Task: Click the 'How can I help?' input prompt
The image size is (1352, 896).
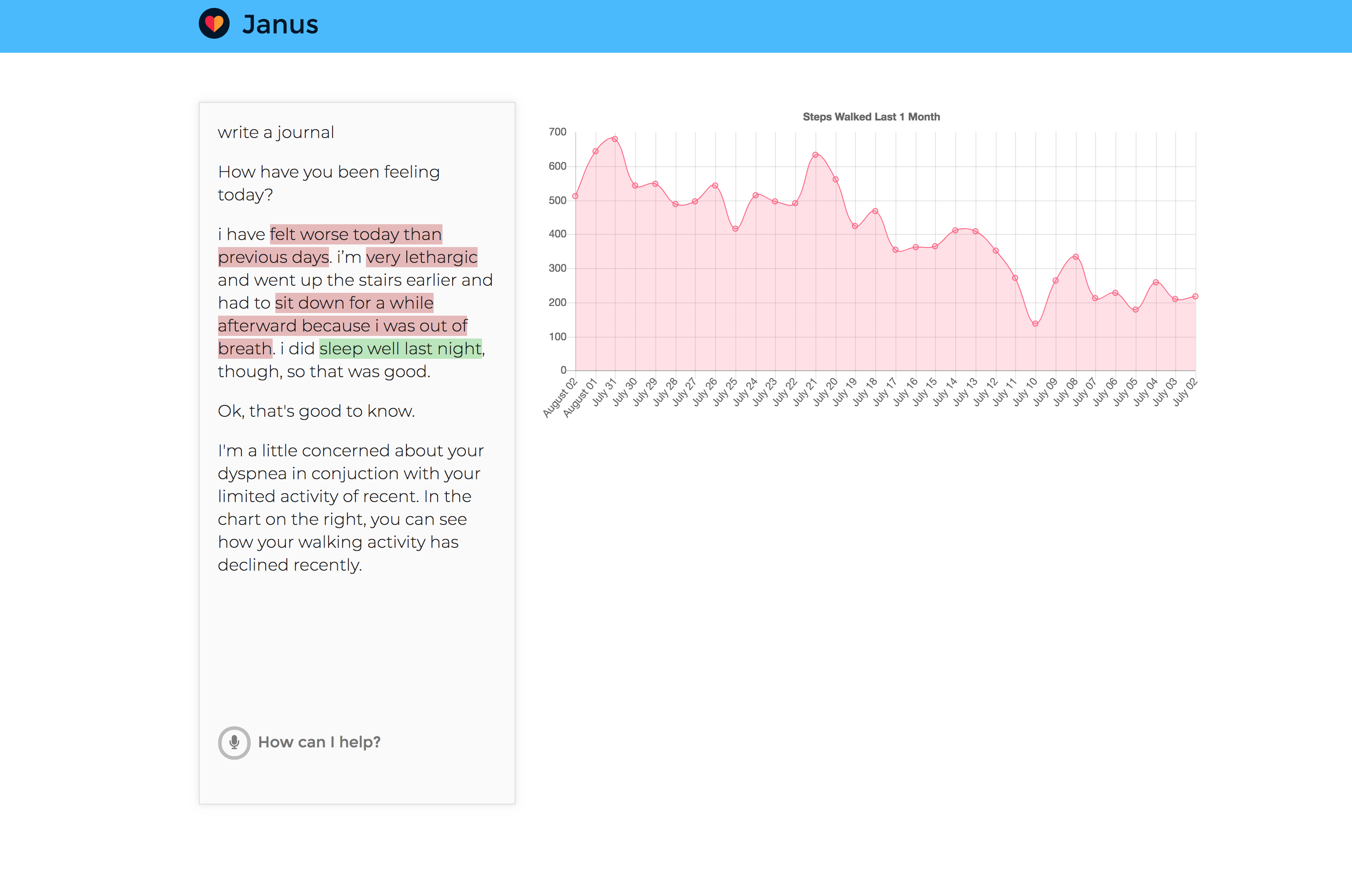Action: coord(319,742)
